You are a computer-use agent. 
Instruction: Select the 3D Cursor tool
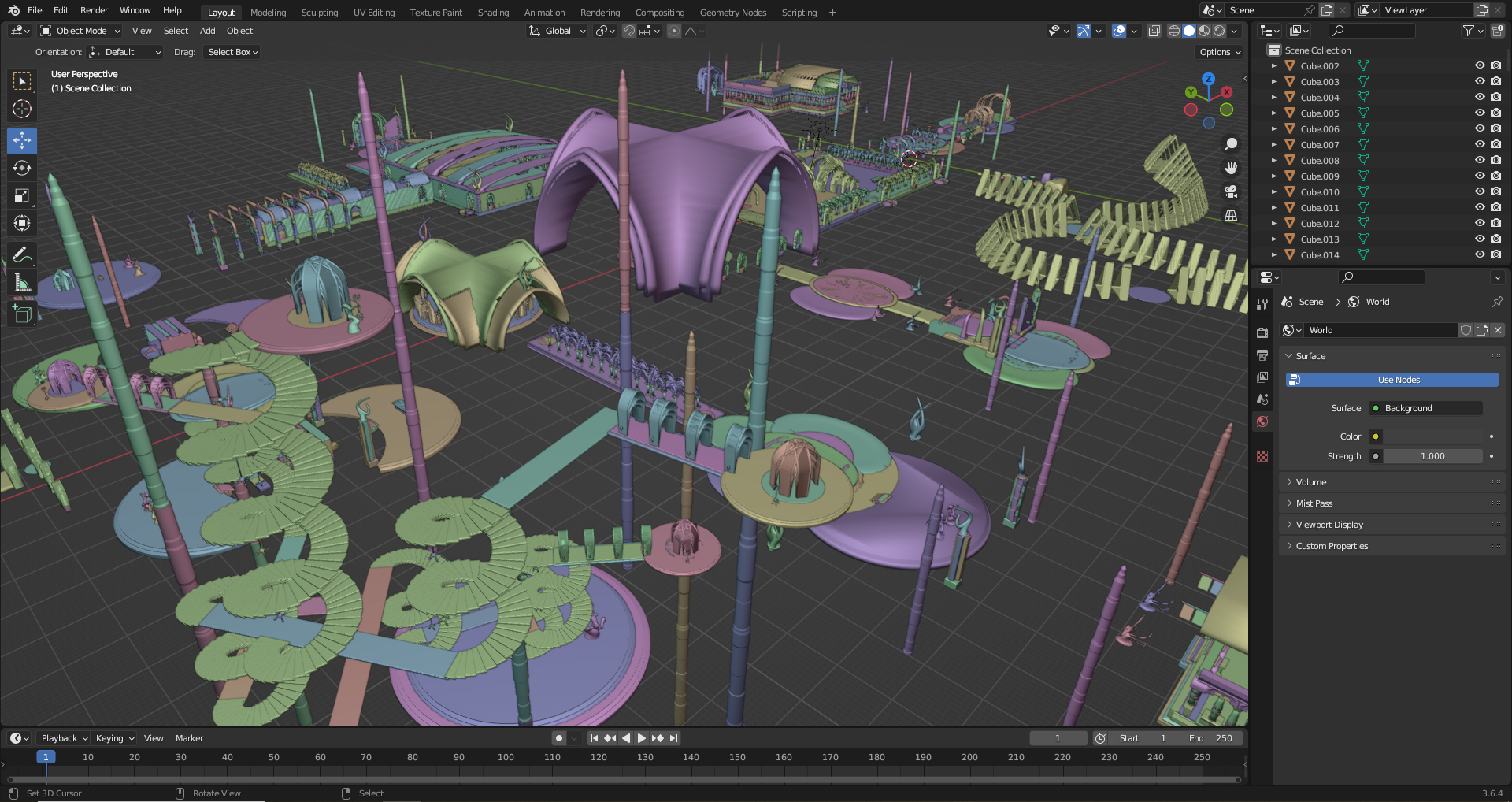click(22, 109)
